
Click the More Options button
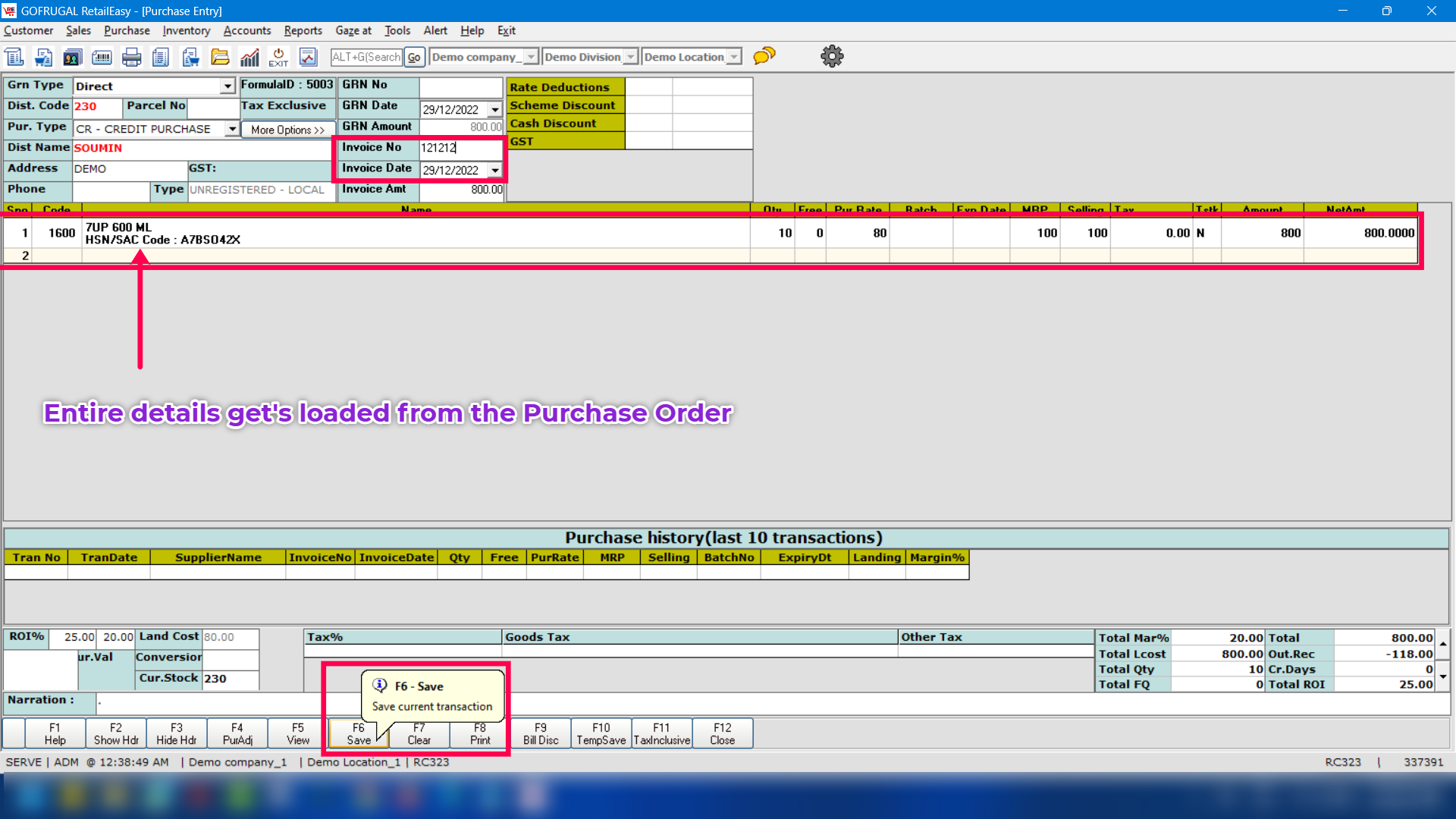287,130
